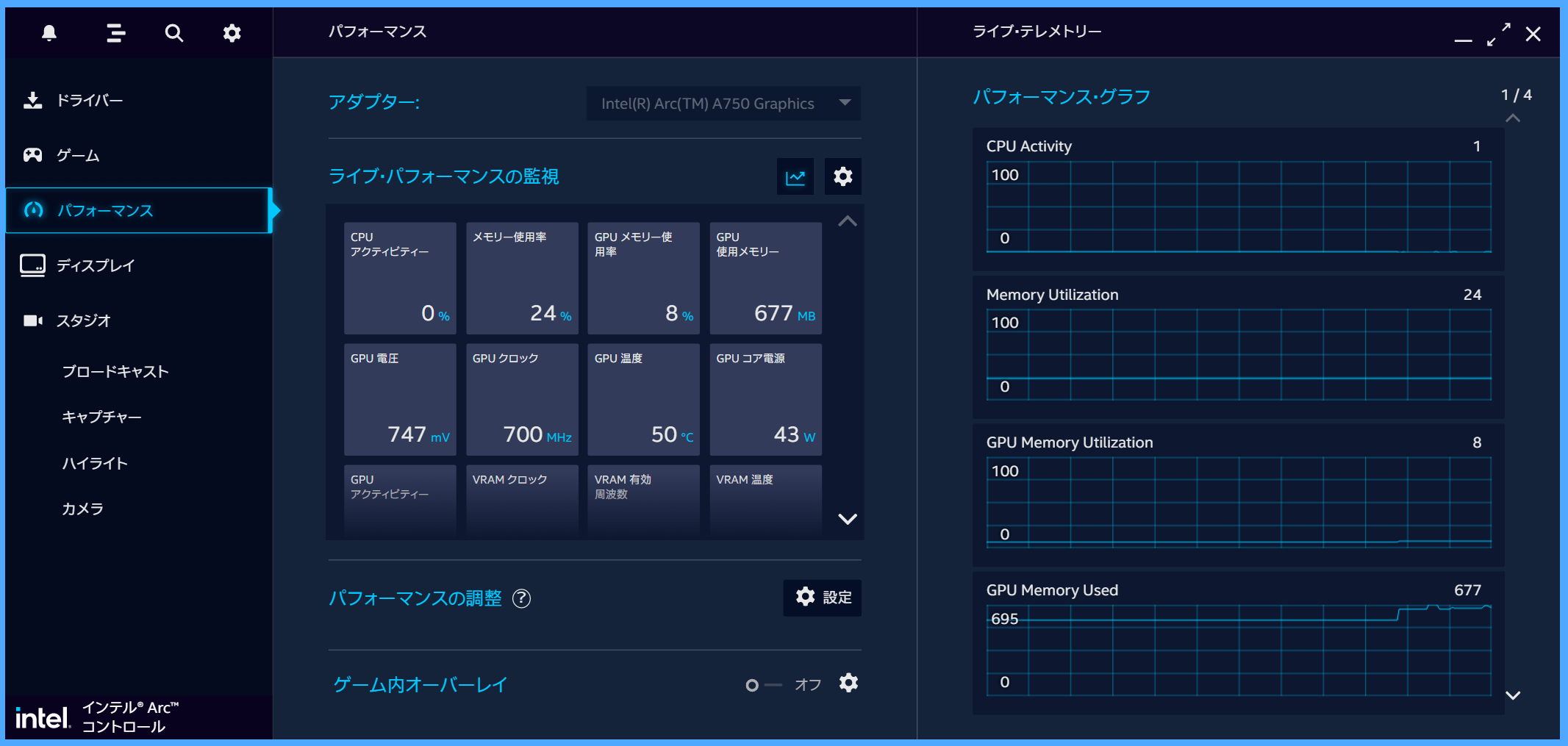Click the ライブ・パフォーマンスの監視 heading
Screen dimensions: 1568x746
coord(443,176)
